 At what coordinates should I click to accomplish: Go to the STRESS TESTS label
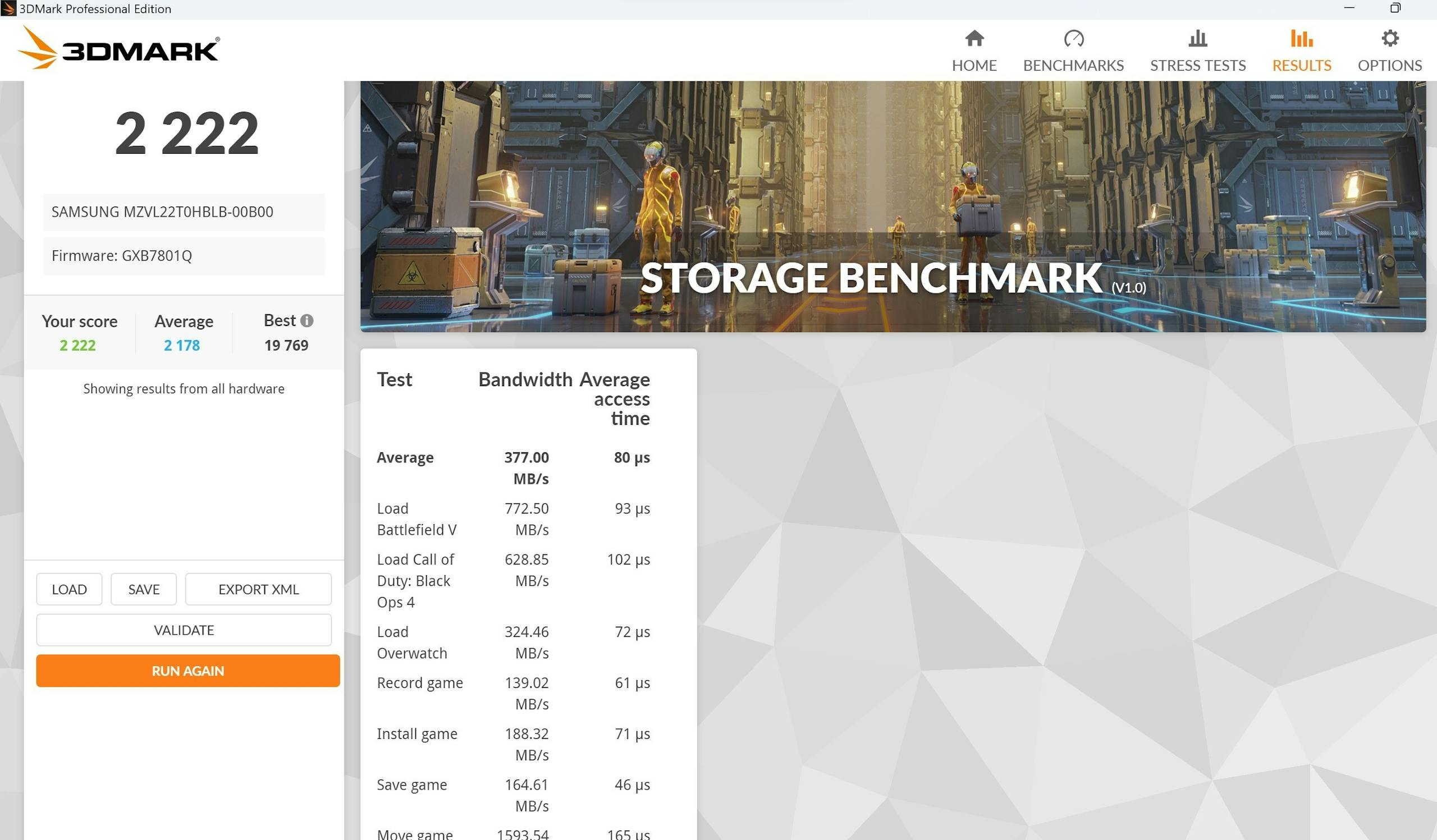(x=1197, y=66)
